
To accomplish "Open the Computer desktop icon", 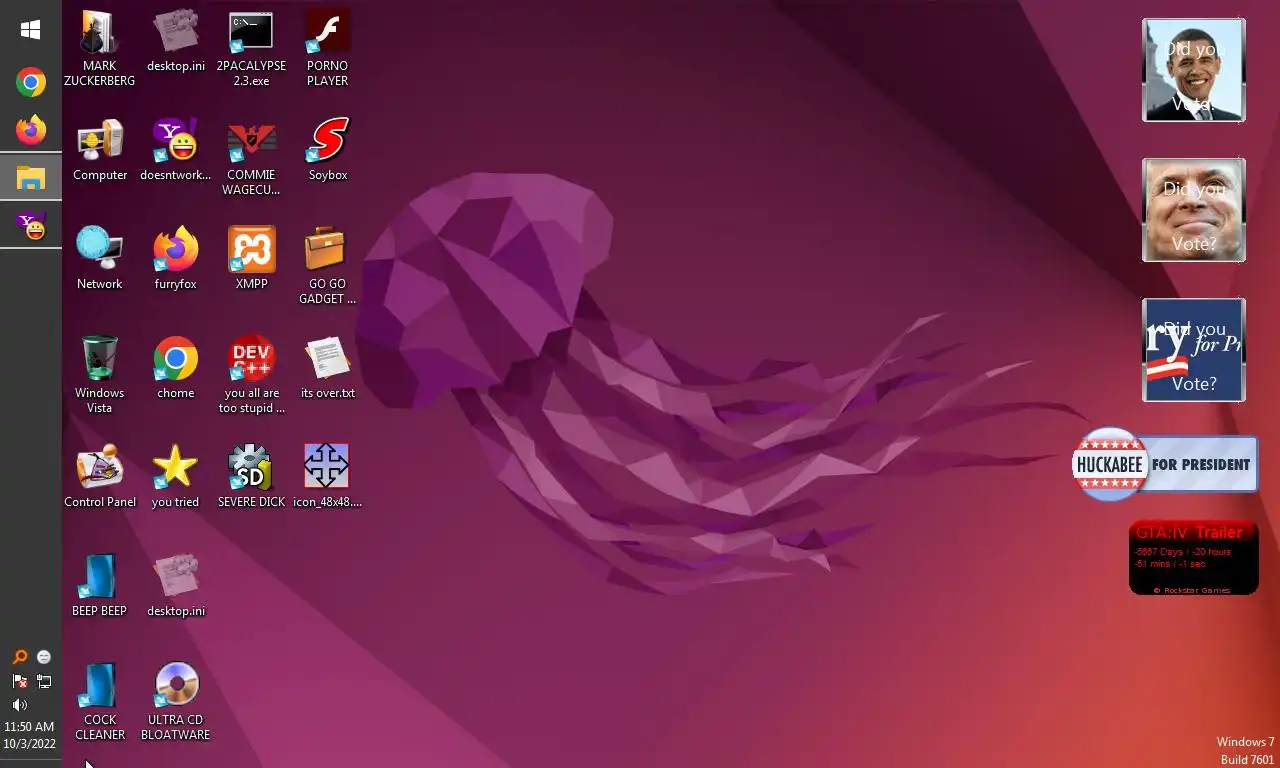I will point(100,150).
